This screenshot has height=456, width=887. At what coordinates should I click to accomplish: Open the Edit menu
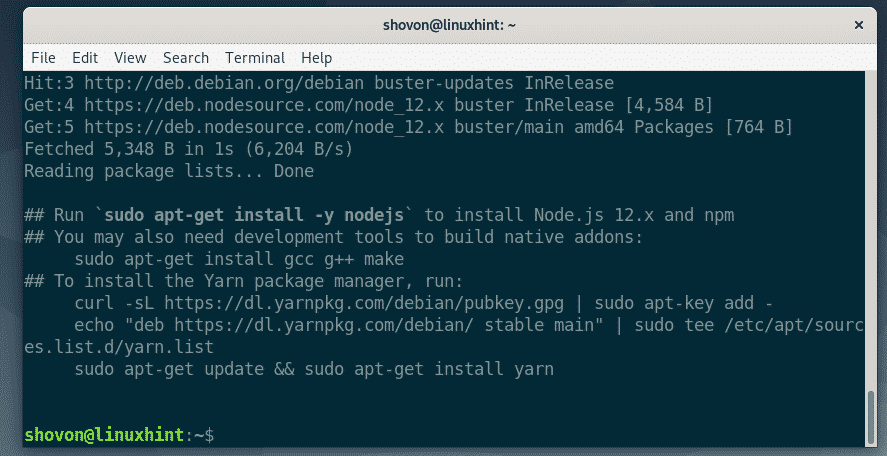point(84,58)
